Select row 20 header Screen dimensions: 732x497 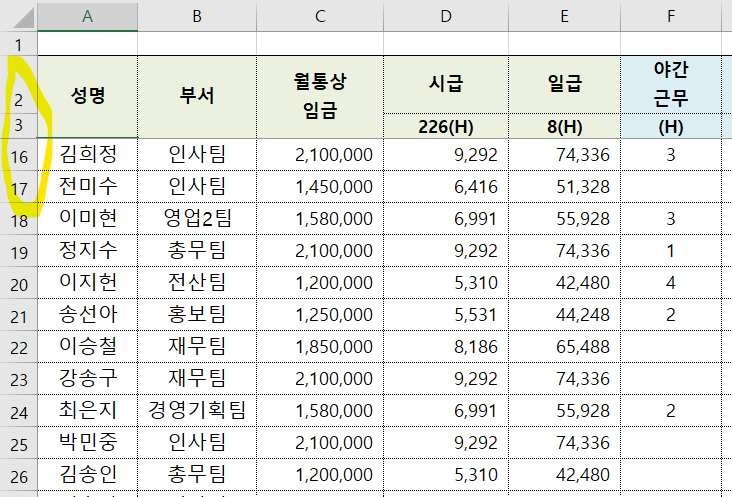(x=19, y=283)
